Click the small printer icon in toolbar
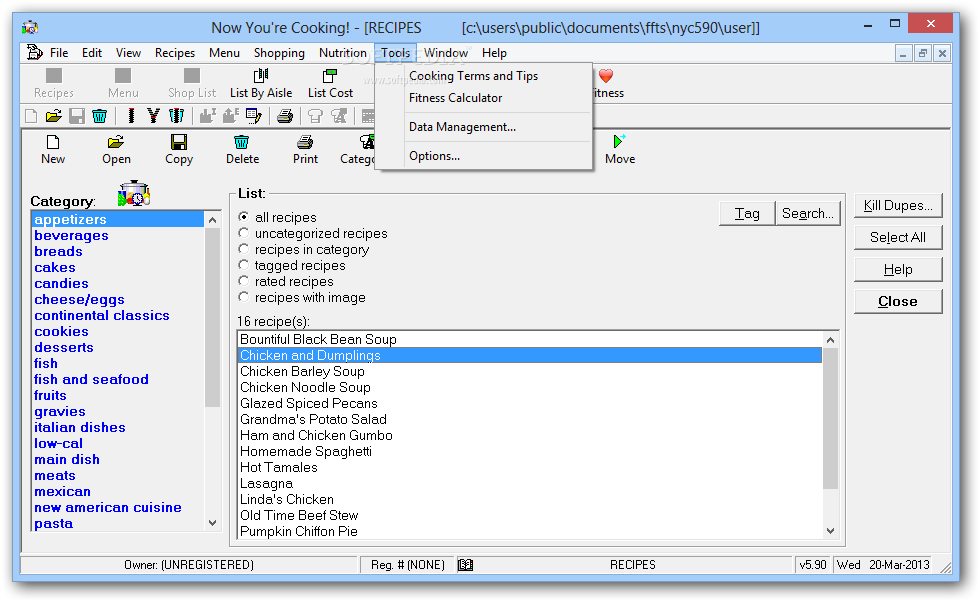This screenshot has height=602, width=980. [x=285, y=116]
